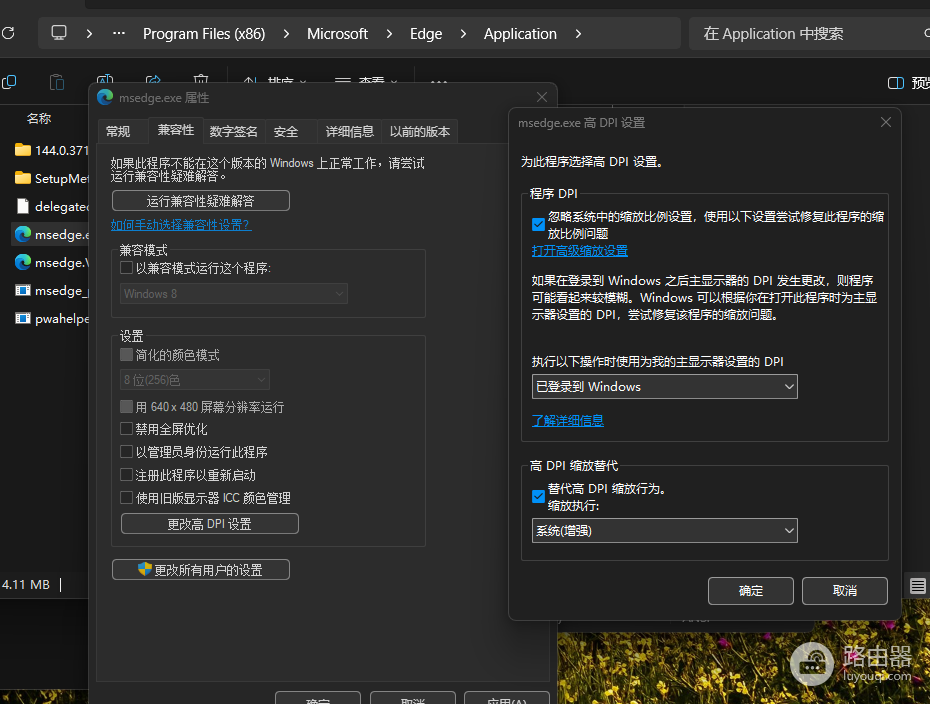Screen dimensions: 930x704
Task: Open 打开高级缩放设置 link
Action: click(x=579, y=251)
